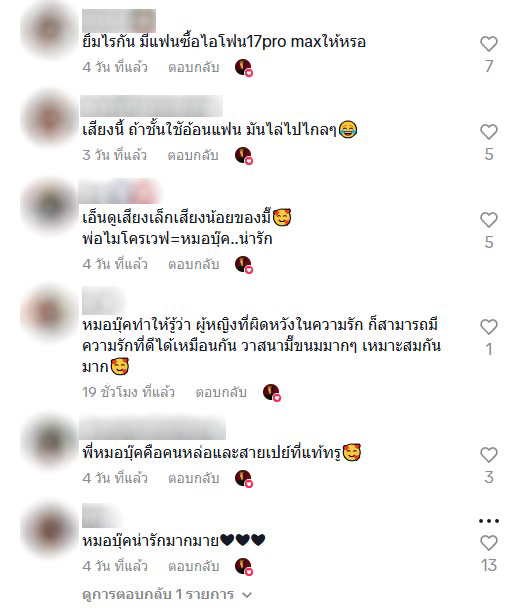Like the comment with 13 likes
This screenshot has width=532, height=610.
[x=489, y=543]
